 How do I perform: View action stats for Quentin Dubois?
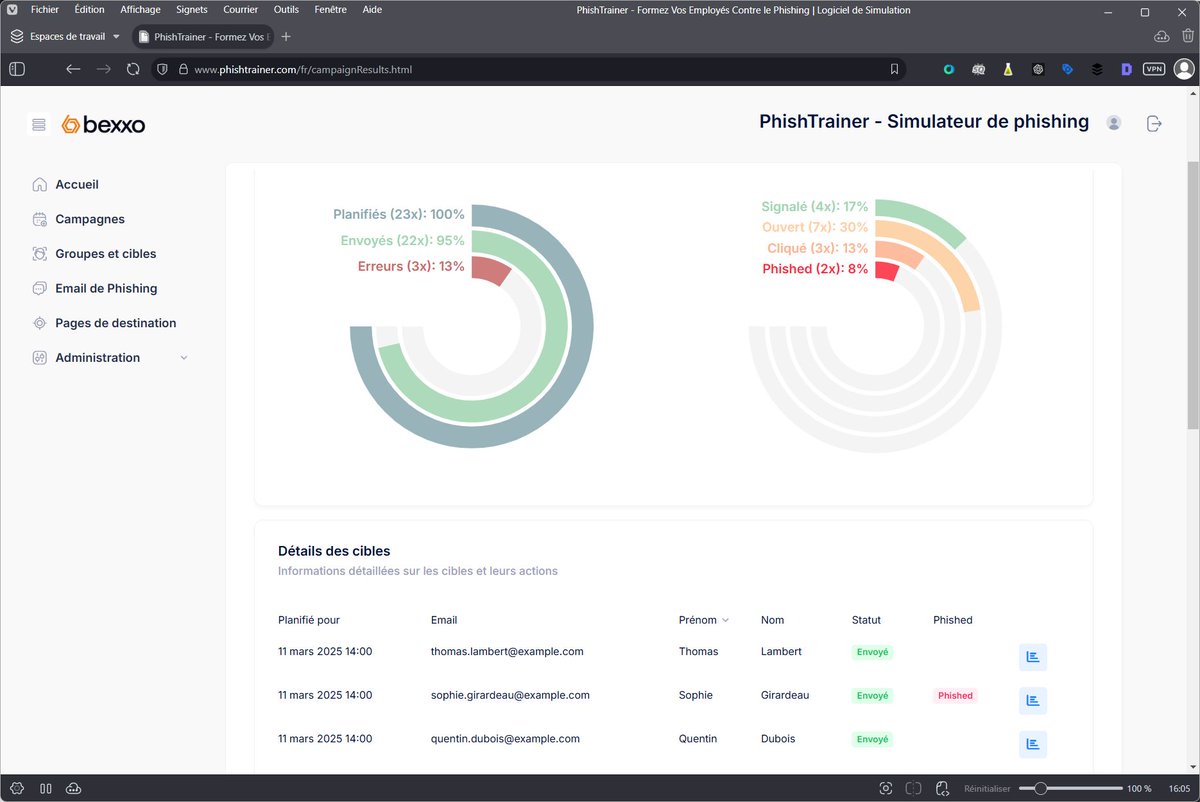pos(1033,745)
